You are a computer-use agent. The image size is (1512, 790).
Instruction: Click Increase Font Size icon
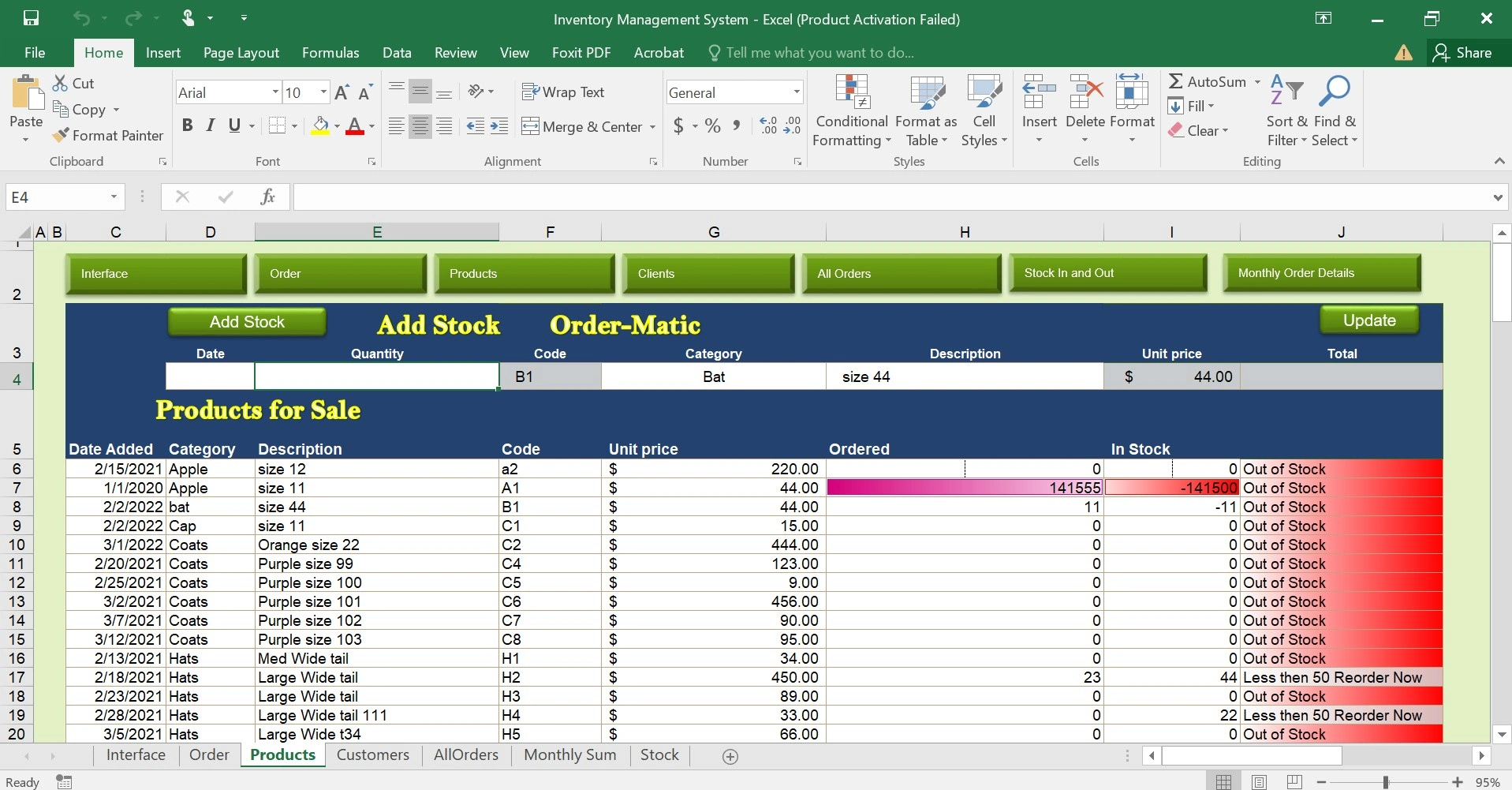342,93
